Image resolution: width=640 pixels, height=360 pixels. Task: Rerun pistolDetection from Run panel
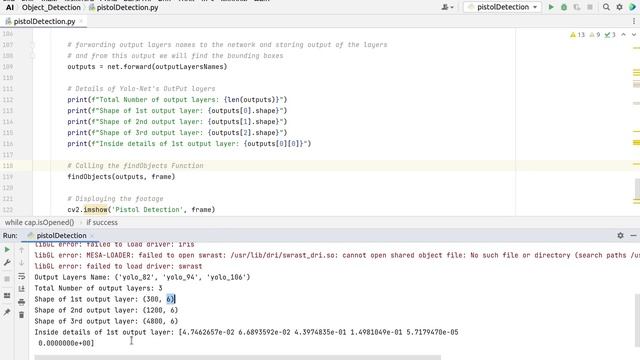click(x=7, y=249)
